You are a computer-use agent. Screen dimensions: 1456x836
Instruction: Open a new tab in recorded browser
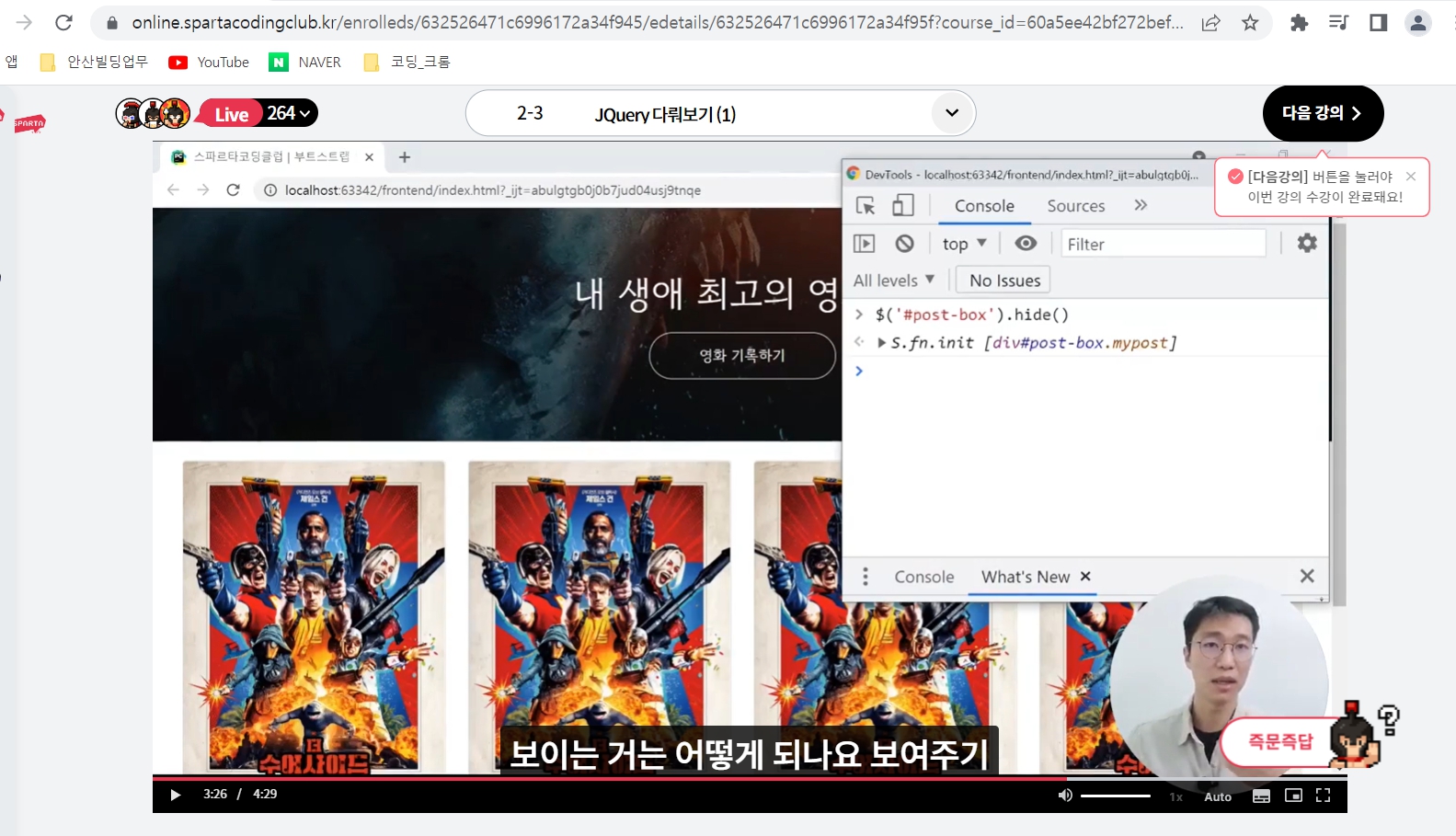pos(404,157)
